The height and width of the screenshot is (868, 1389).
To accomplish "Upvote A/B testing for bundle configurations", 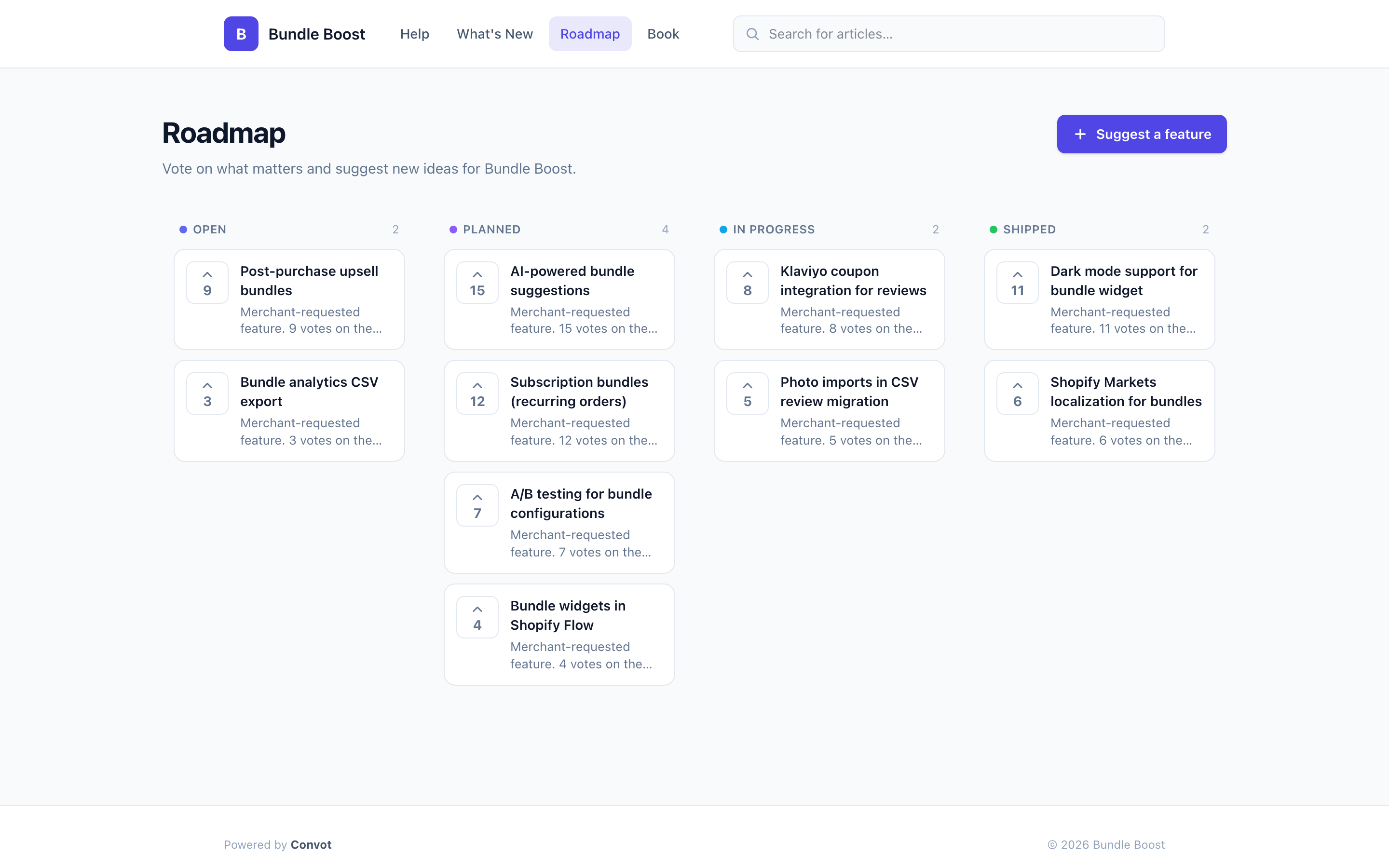I will click(477, 505).
